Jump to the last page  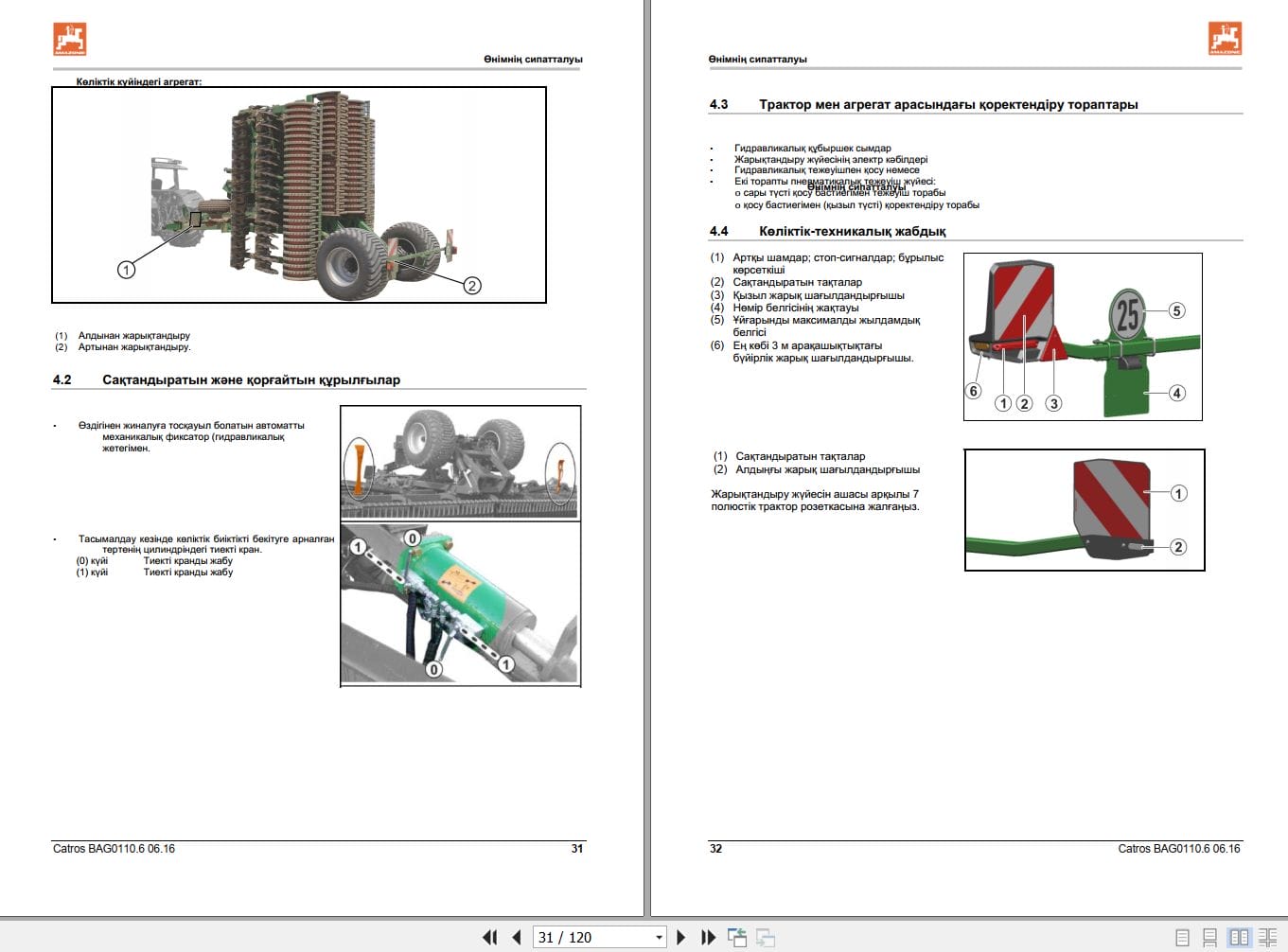tap(708, 937)
